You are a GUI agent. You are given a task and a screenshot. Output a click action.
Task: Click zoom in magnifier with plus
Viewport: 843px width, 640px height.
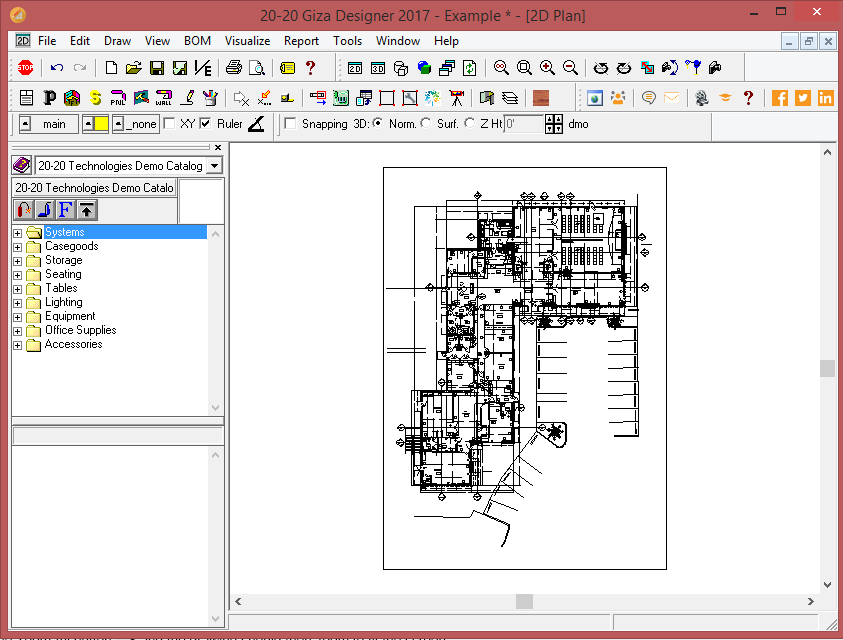coord(547,68)
